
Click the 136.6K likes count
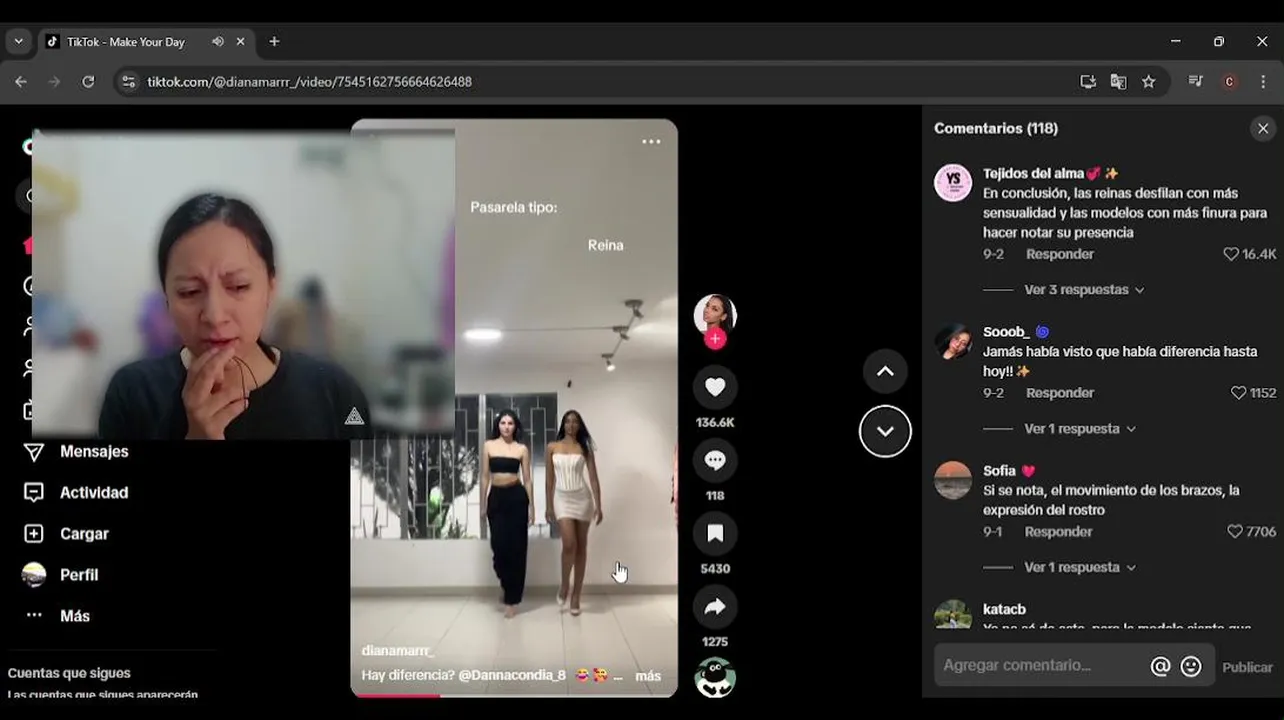click(715, 423)
